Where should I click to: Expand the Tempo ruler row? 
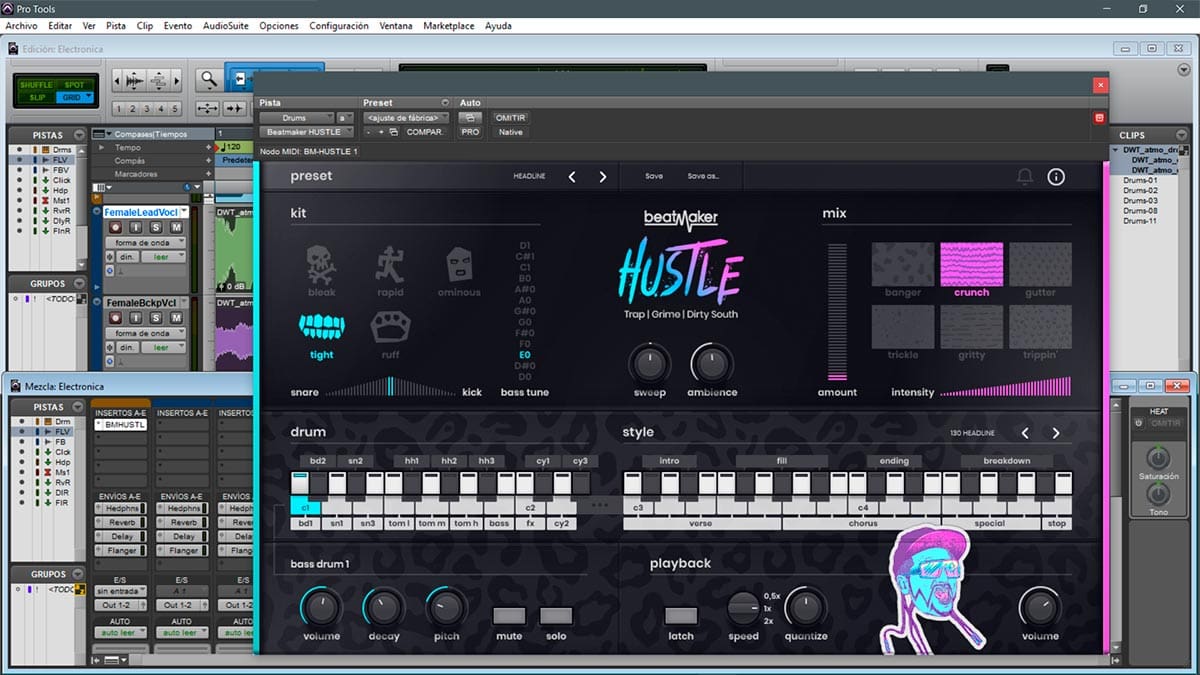tap(101, 147)
